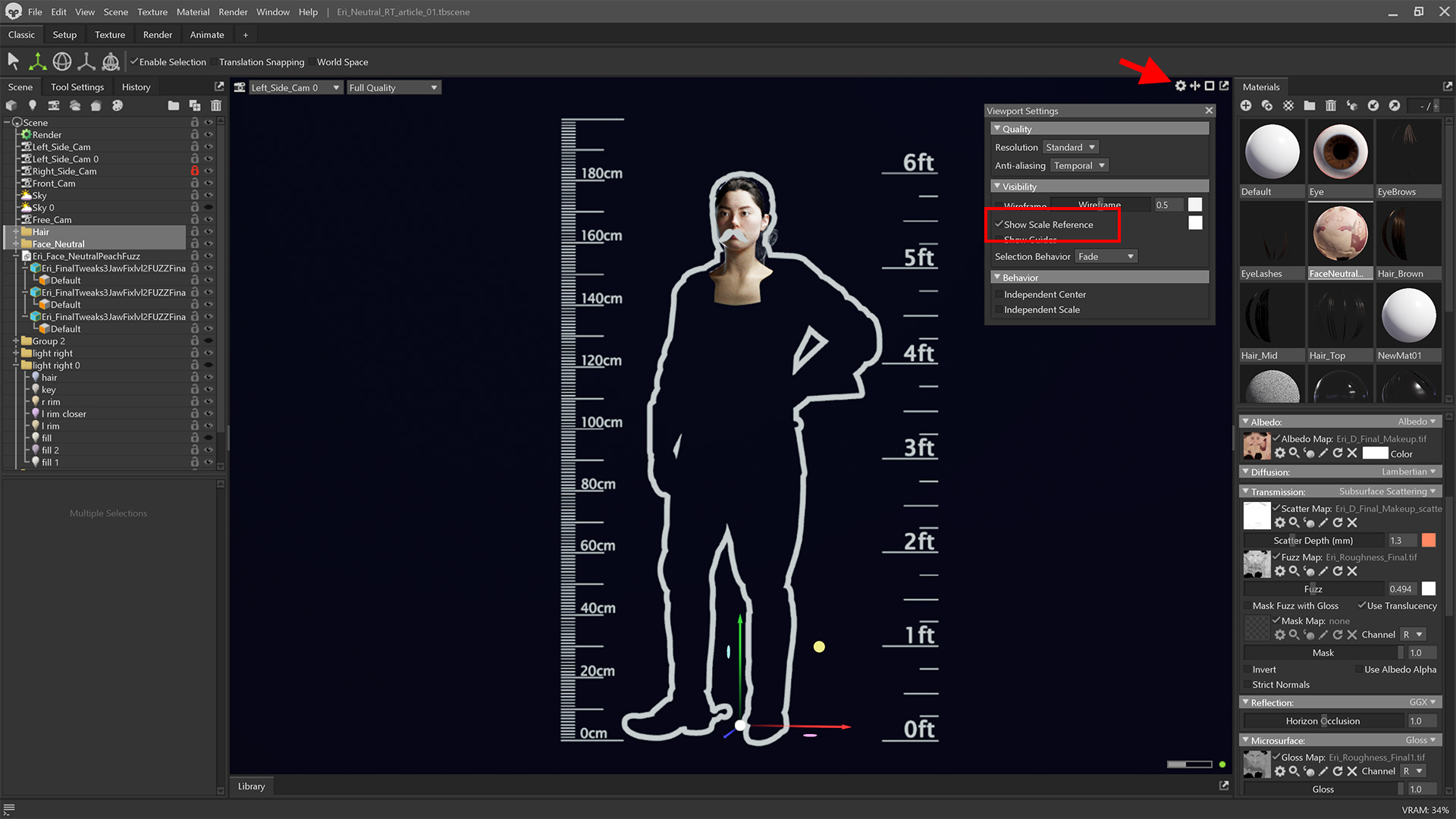Image resolution: width=1456 pixels, height=819 pixels.
Task: Duplicate the selected material
Action: tap(1267, 105)
